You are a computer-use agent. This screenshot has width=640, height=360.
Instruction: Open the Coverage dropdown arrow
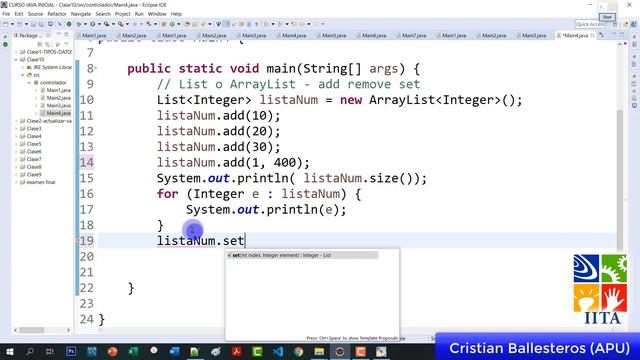tap(113, 24)
